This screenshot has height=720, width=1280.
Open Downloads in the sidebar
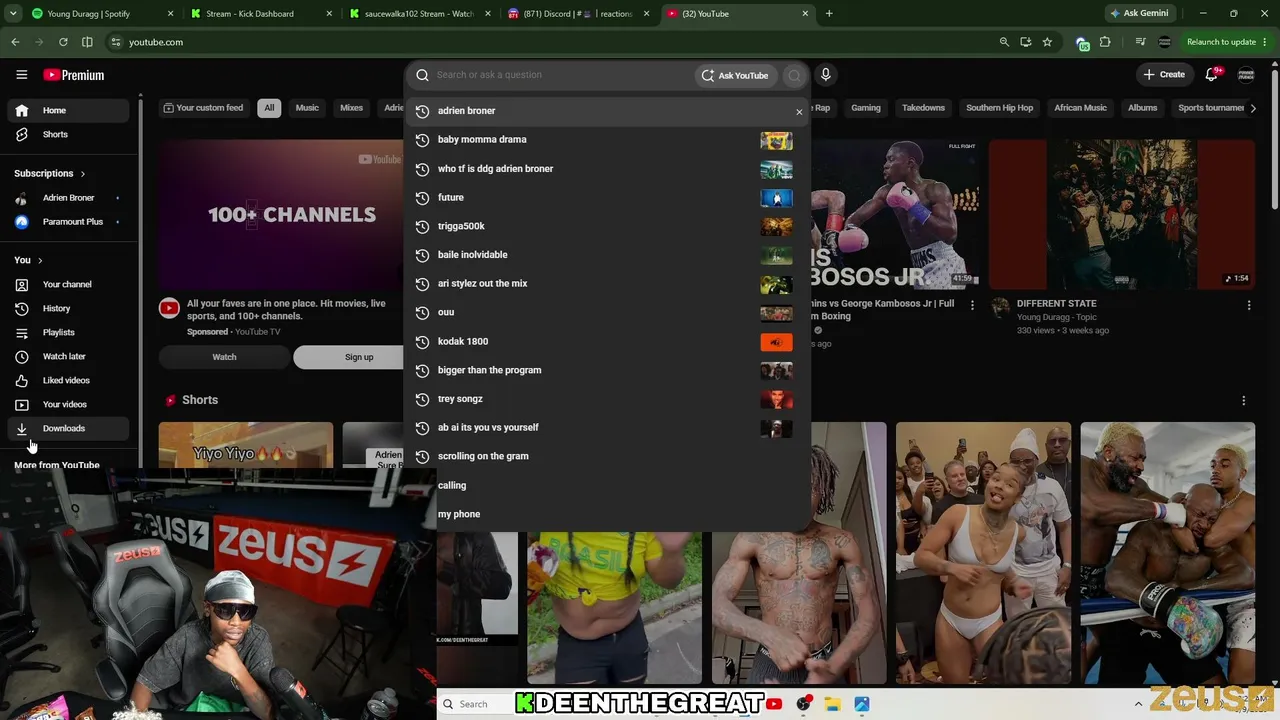pyautogui.click(x=68, y=428)
